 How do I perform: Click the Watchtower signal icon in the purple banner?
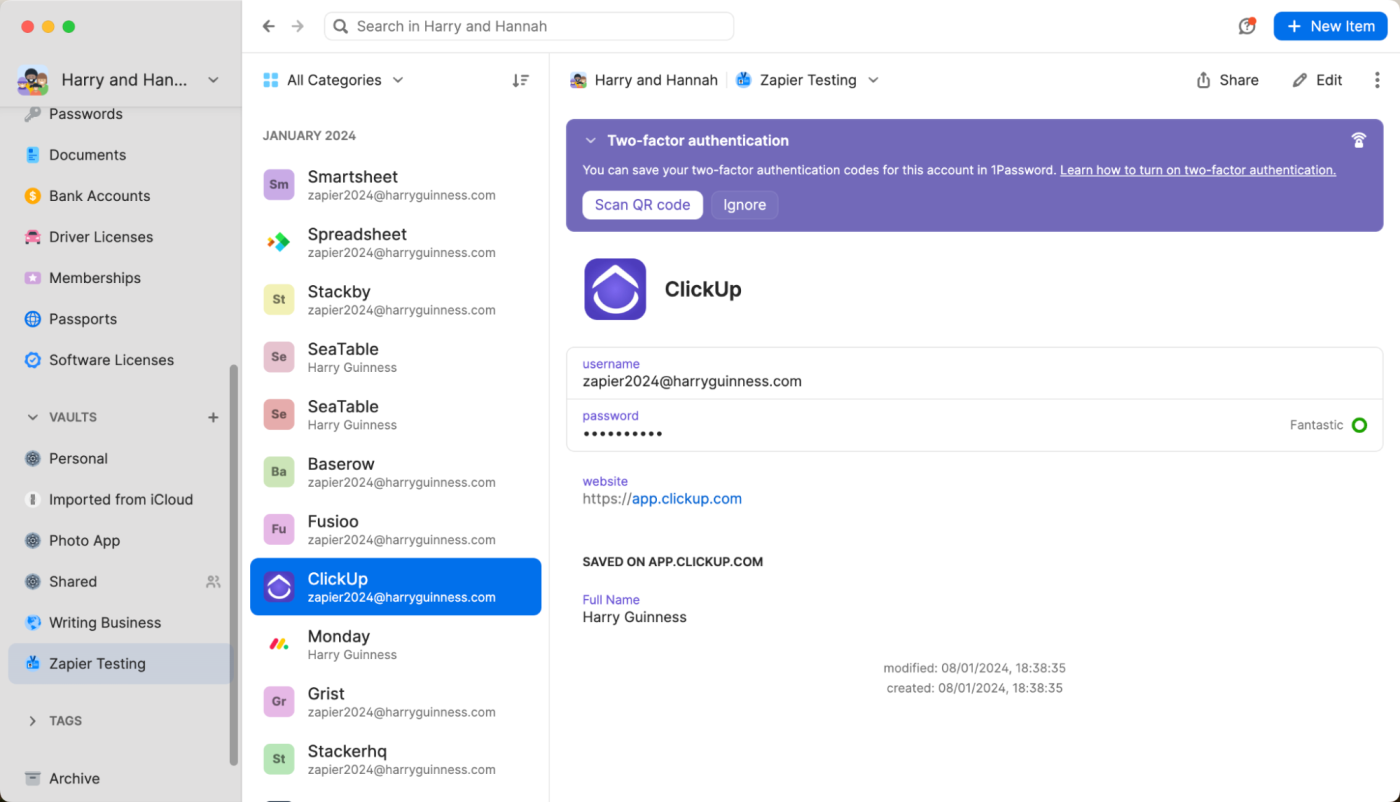(x=1358, y=140)
